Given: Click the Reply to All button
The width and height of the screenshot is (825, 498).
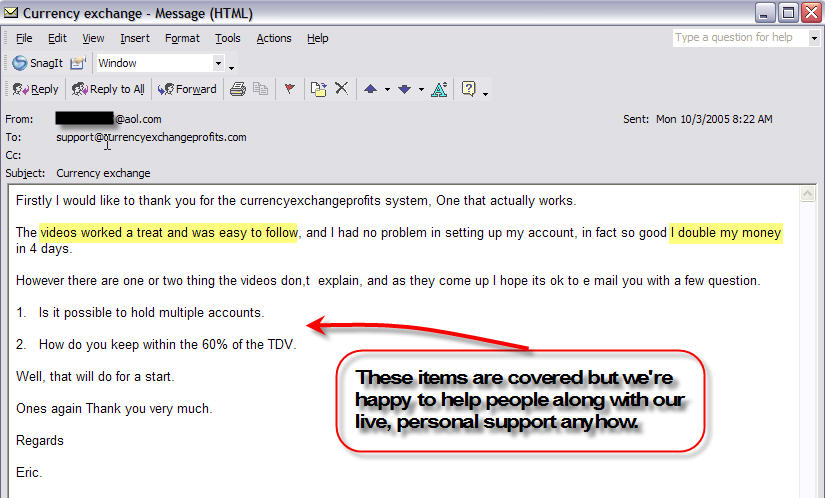Looking at the screenshot, I should pyautogui.click(x=108, y=89).
